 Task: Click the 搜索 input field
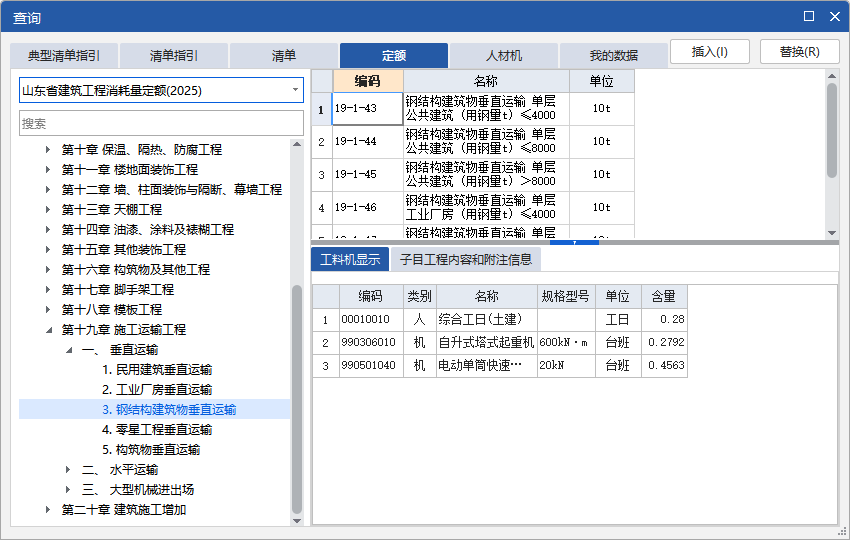point(162,123)
